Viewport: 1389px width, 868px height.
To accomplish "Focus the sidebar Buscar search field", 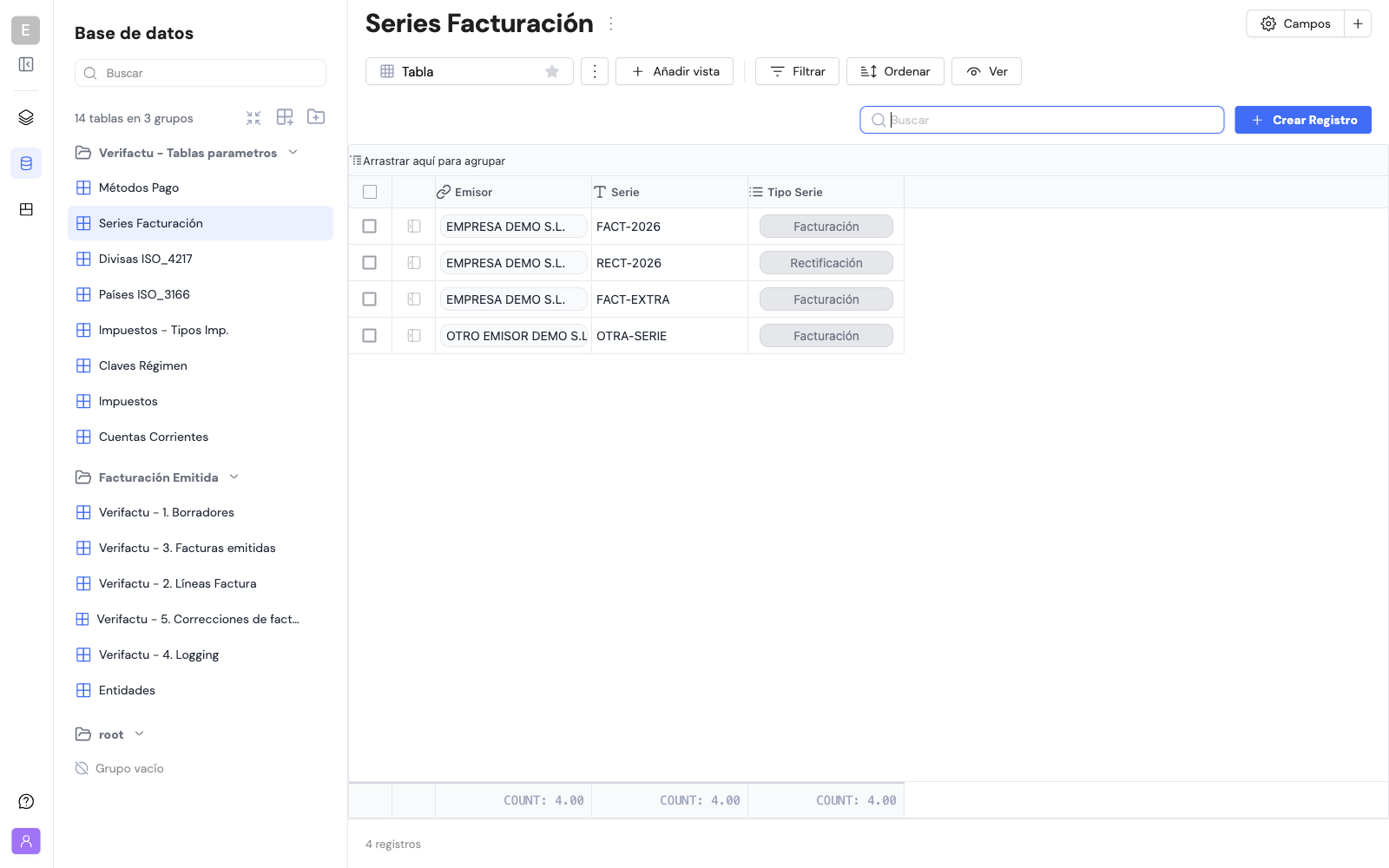I will click(201, 73).
